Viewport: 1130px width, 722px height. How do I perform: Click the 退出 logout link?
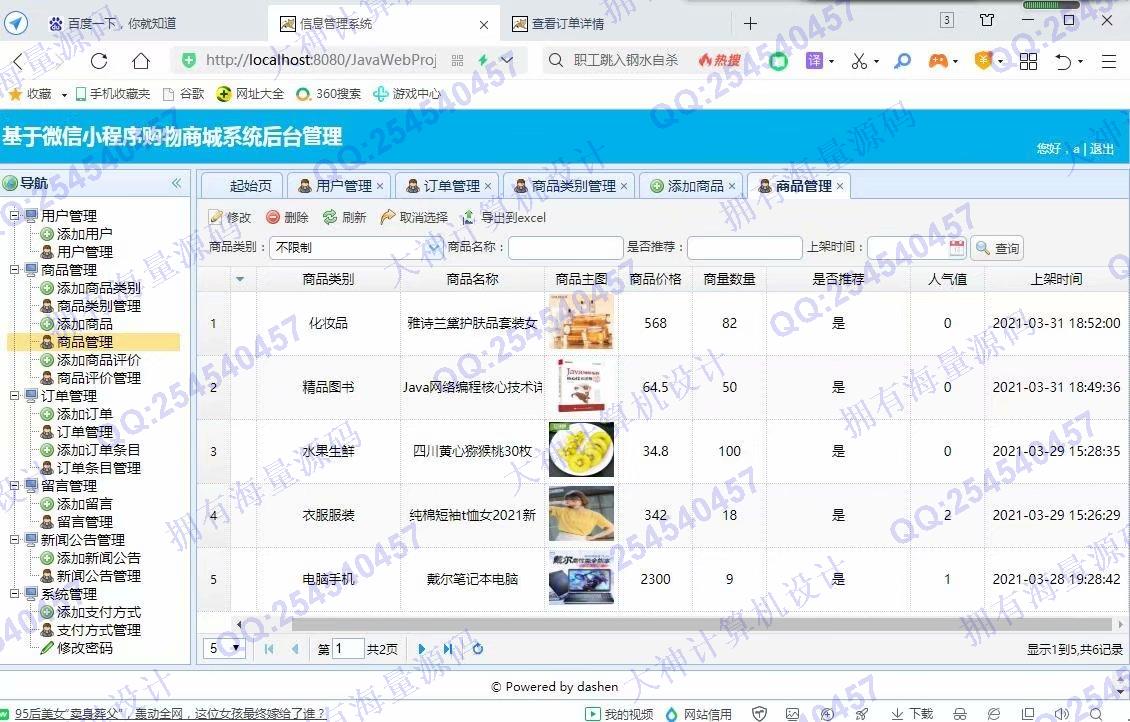(x=1101, y=149)
